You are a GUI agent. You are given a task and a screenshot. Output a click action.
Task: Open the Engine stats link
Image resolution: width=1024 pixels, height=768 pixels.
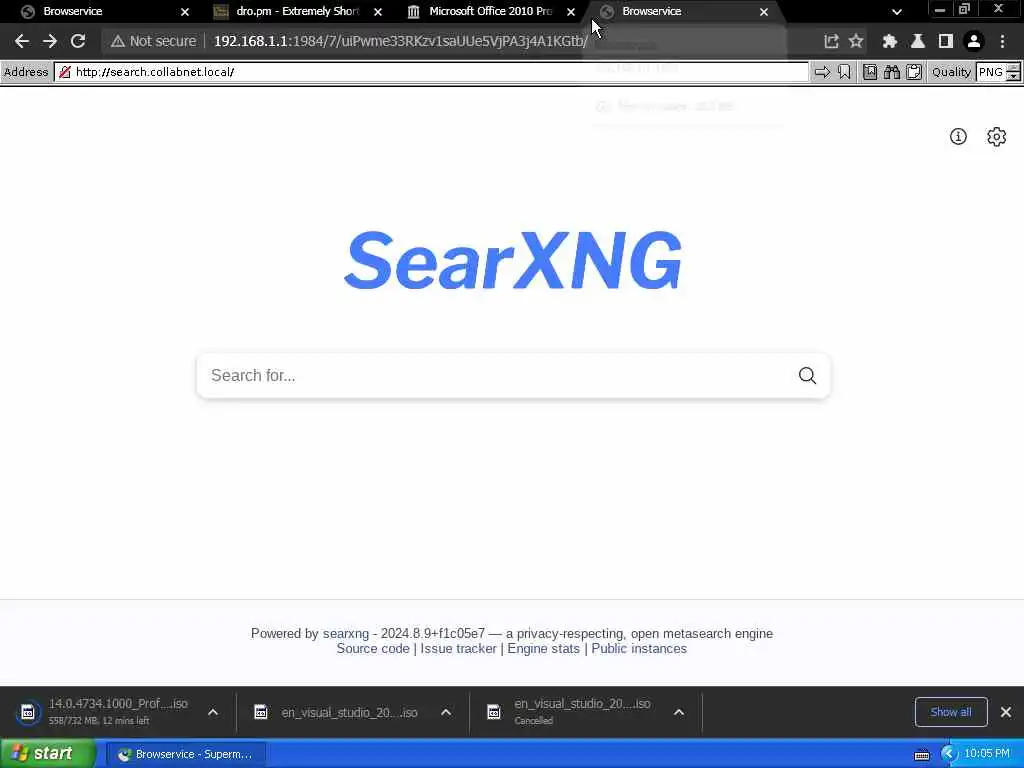[543, 648]
